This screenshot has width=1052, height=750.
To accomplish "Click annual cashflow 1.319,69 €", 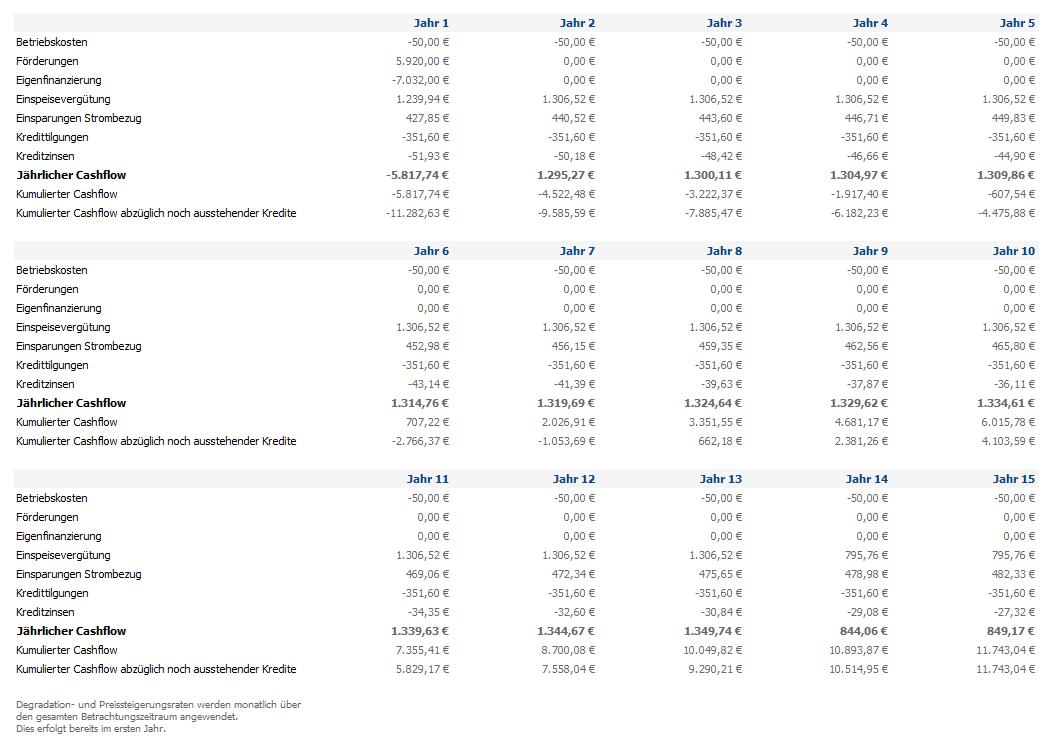I will [566, 403].
